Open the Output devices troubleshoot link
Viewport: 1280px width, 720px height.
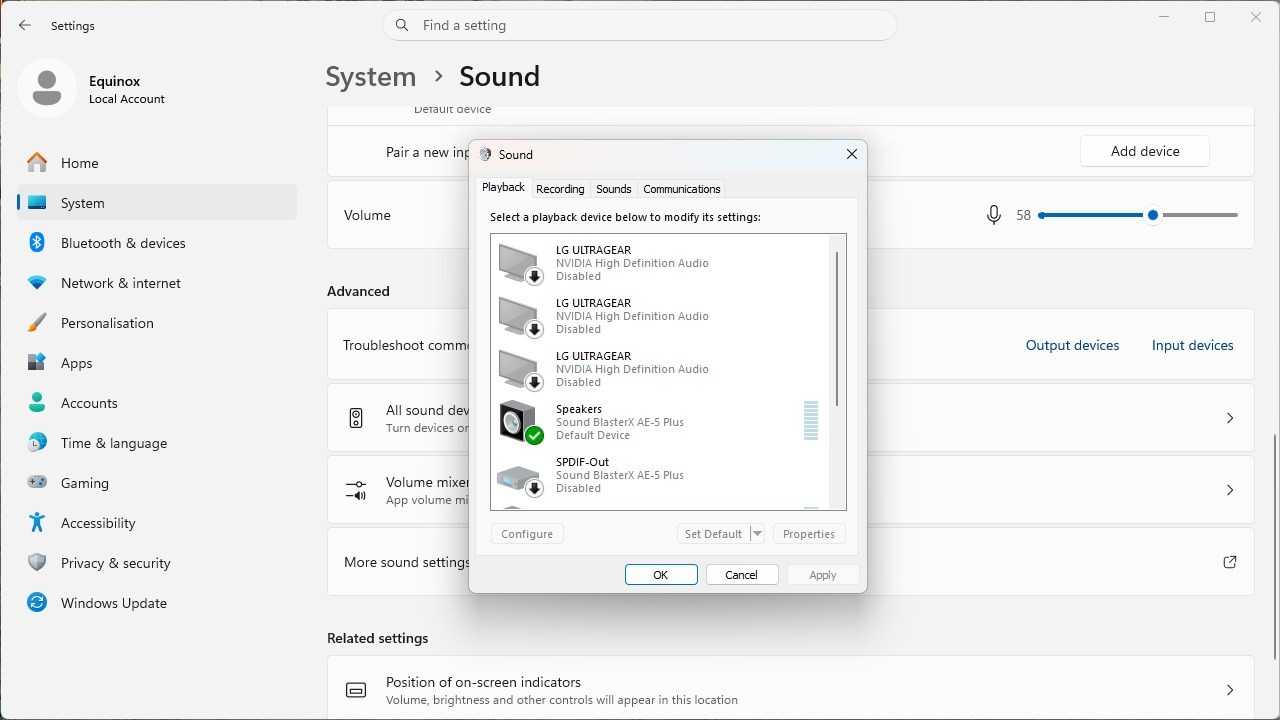[1072, 345]
